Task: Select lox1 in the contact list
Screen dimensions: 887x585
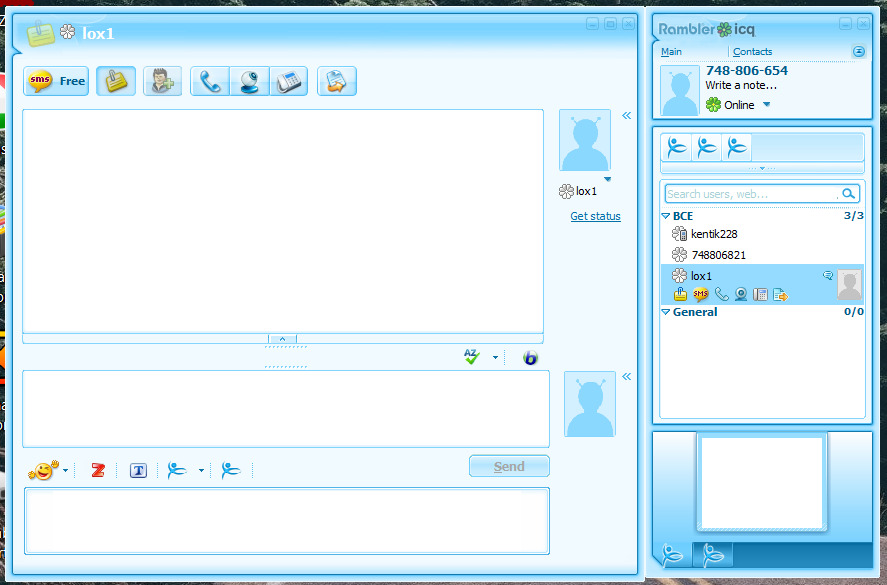Action: click(x=762, y=285)
